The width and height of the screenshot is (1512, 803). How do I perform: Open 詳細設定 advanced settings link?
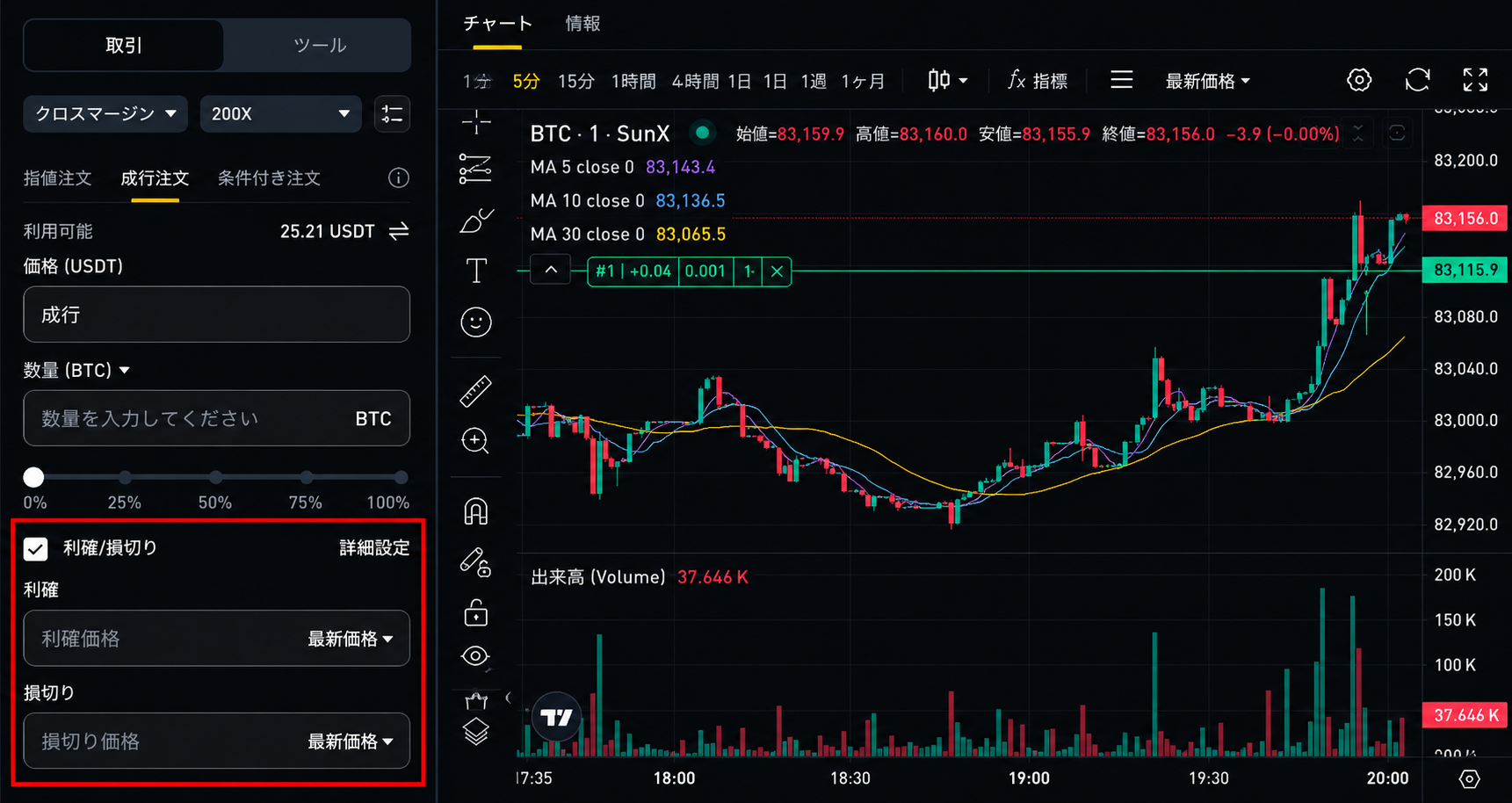[x=374, y=548]
